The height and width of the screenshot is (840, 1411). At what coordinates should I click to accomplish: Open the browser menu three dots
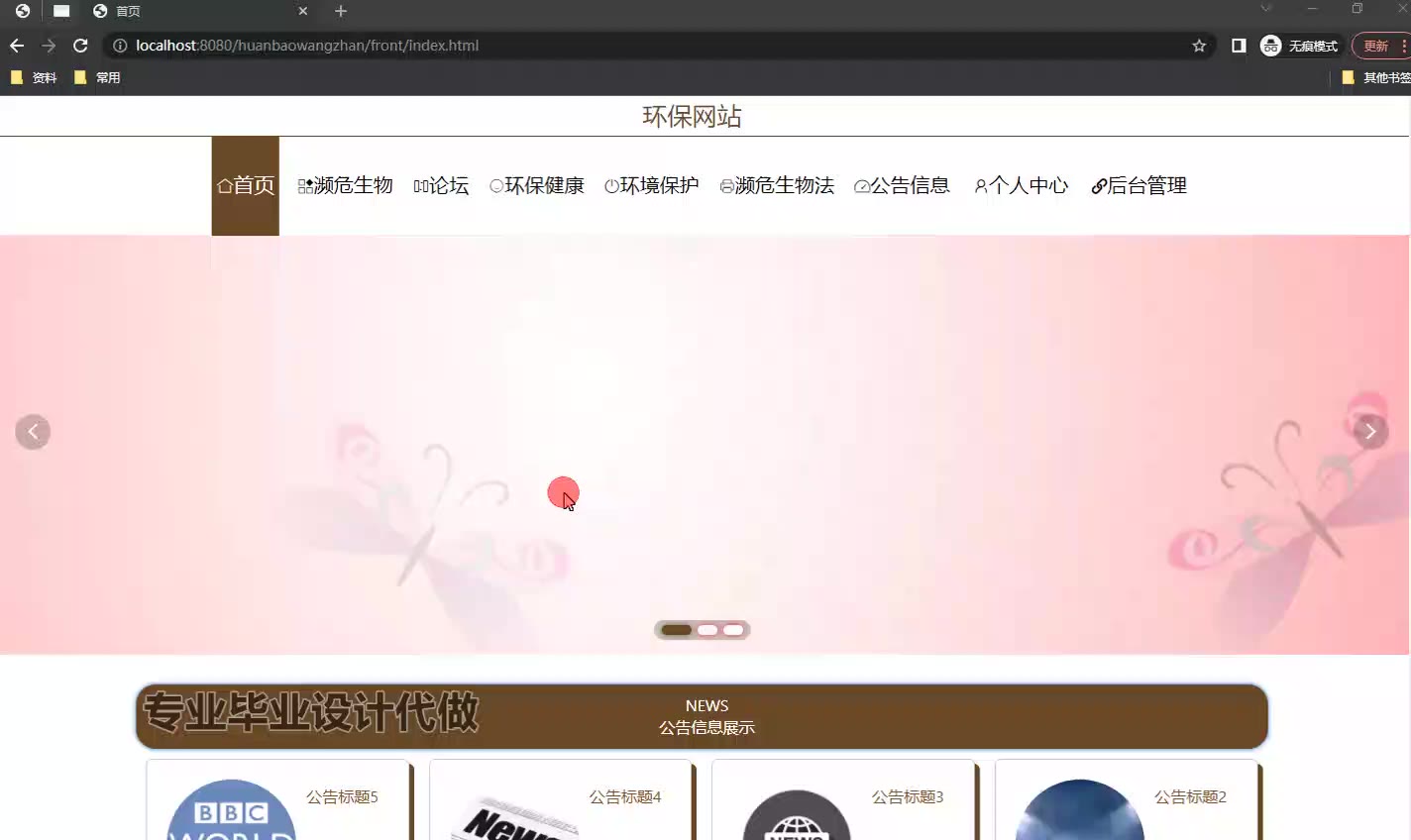pyautogui.click(x=1405, y=46)
